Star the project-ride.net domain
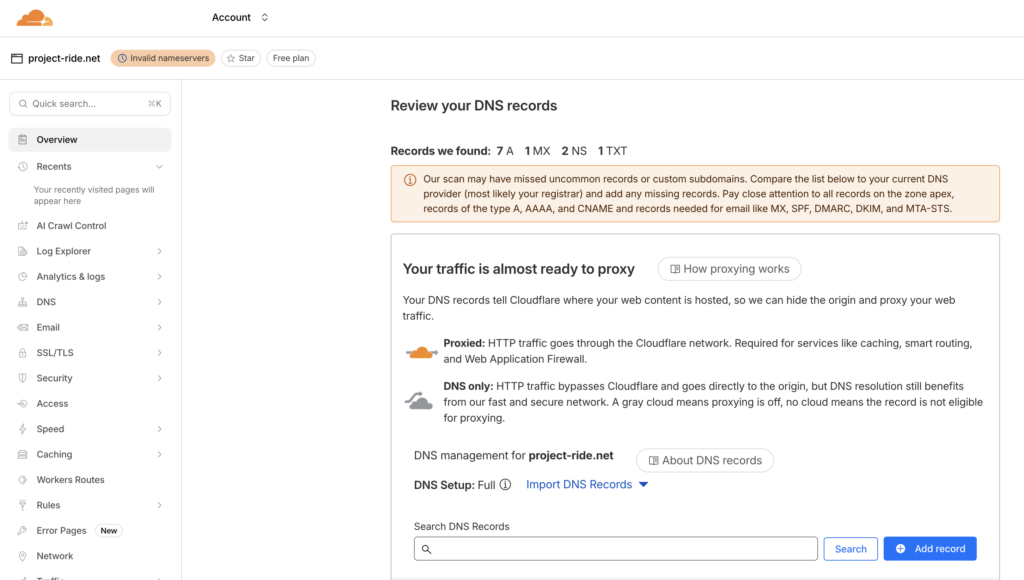Screen dimensions: 1024x580 [x=240, y=58]
